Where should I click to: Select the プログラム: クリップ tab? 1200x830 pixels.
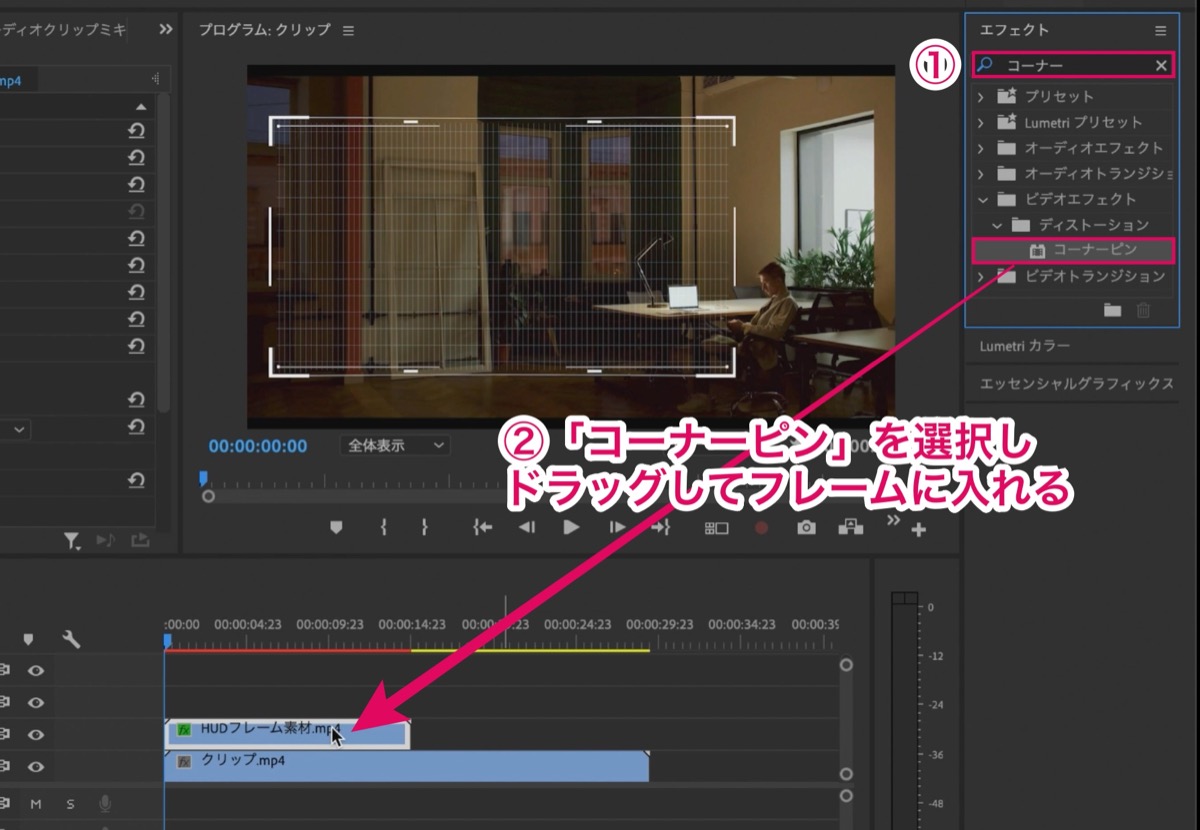[264, 30]
